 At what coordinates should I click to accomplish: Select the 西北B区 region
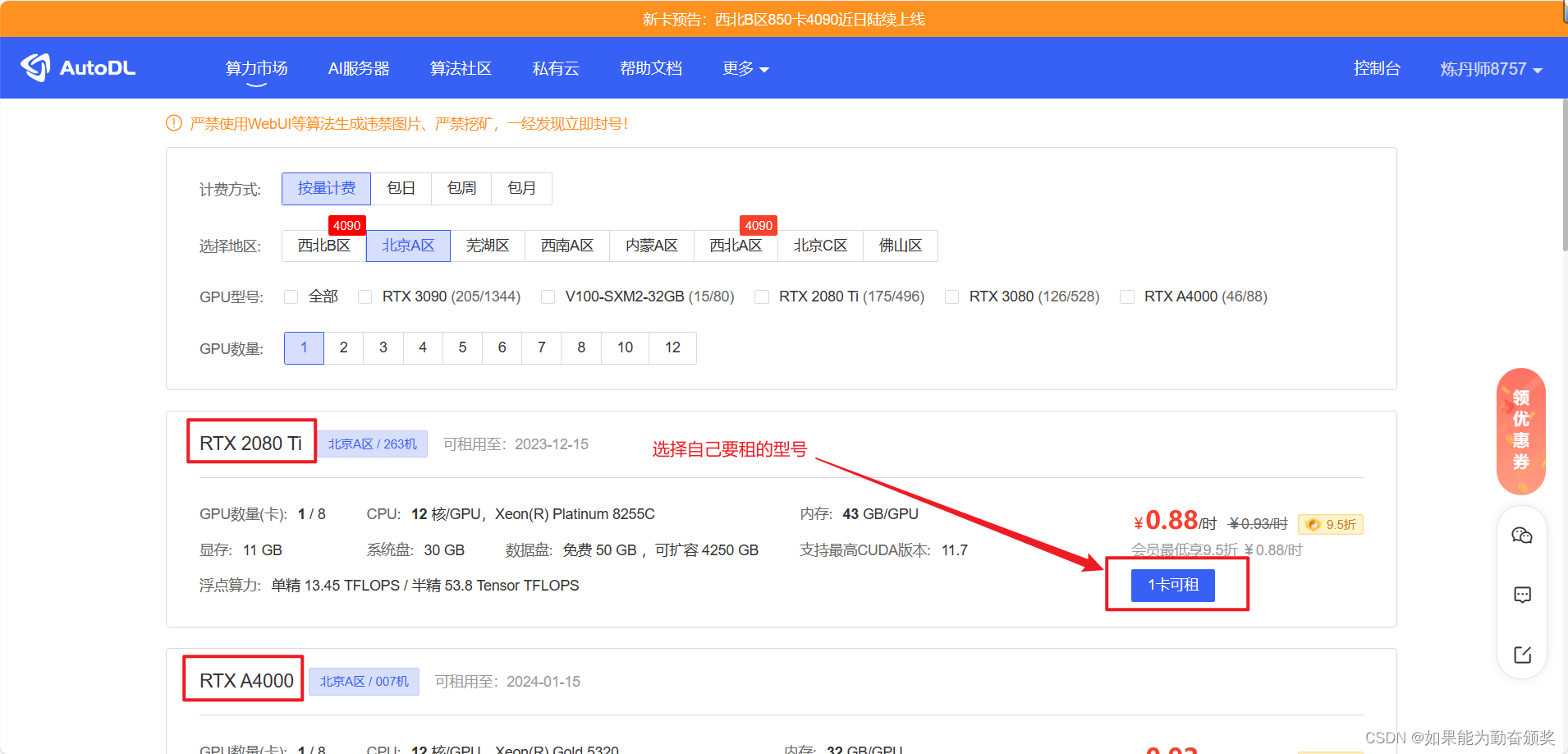click(x=323, y=246)
